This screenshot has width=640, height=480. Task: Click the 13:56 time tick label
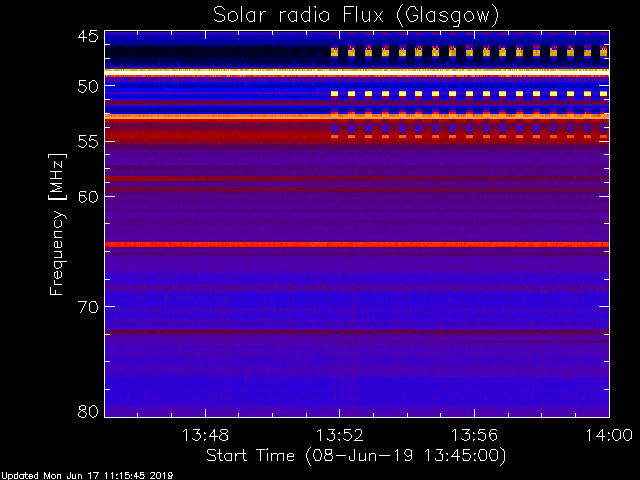click(x=474, y=435)
